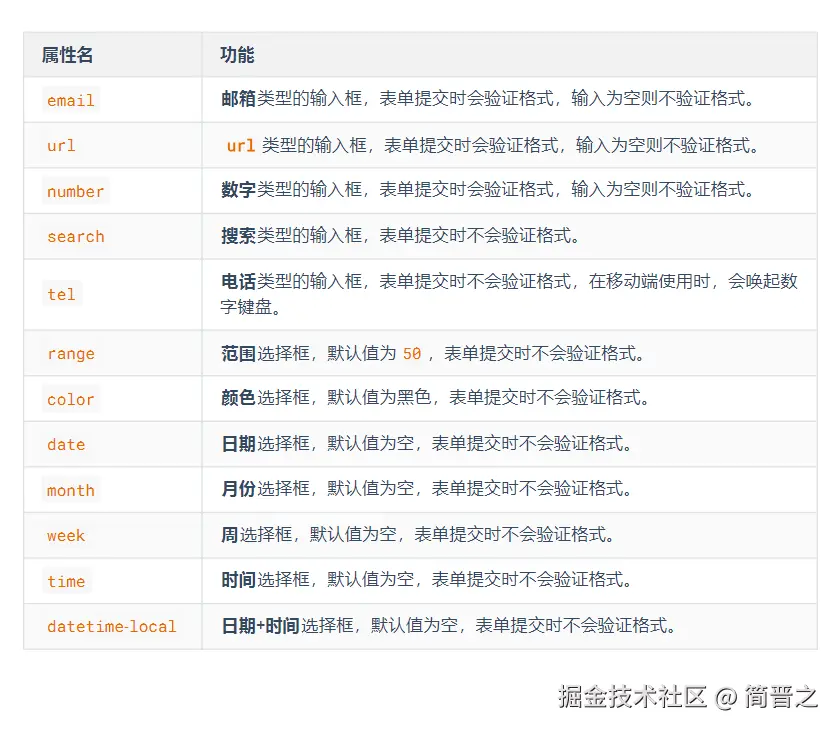
Task: Click the week attribute label
Action: 64,535
